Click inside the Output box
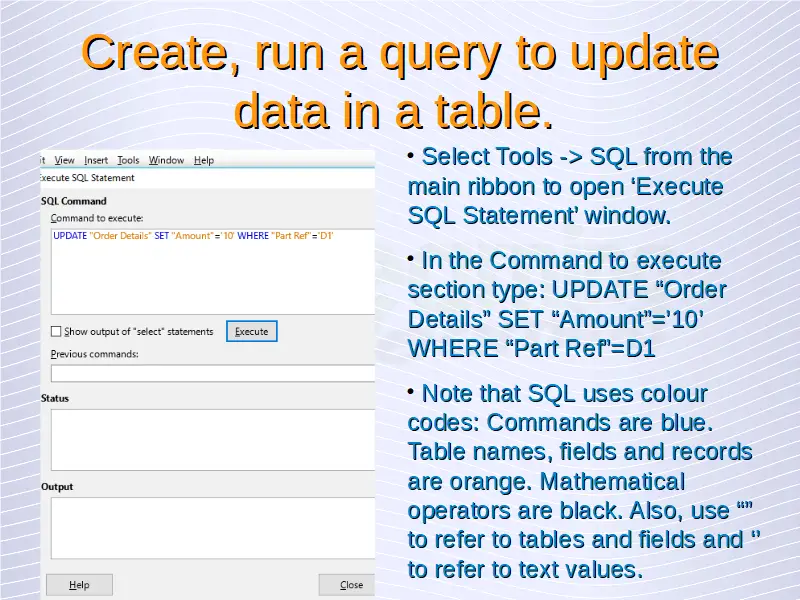The width and height of the screenshot is (800, 600). [213, 528]
